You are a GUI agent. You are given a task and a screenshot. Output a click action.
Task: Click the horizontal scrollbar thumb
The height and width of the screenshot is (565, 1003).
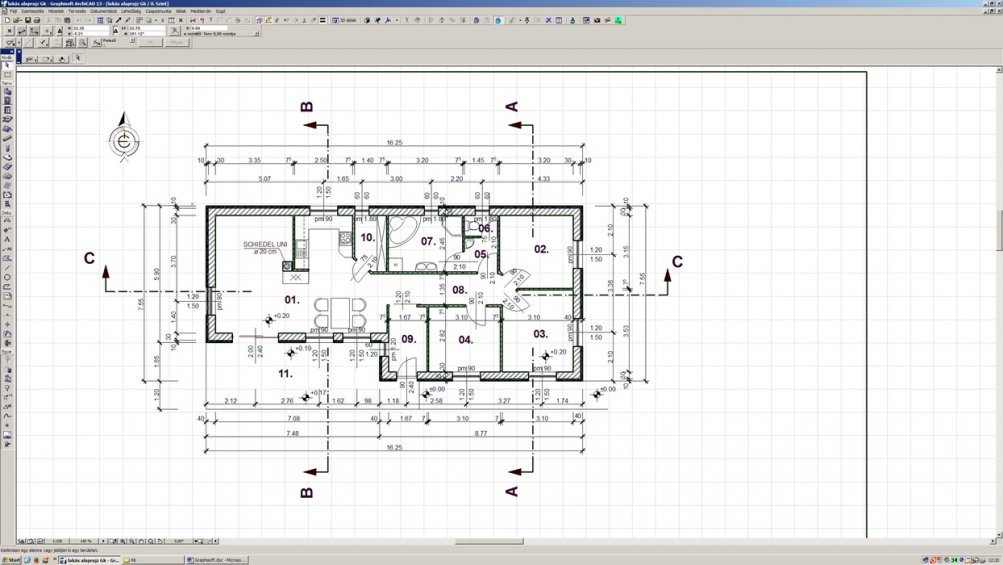(489, 541)
